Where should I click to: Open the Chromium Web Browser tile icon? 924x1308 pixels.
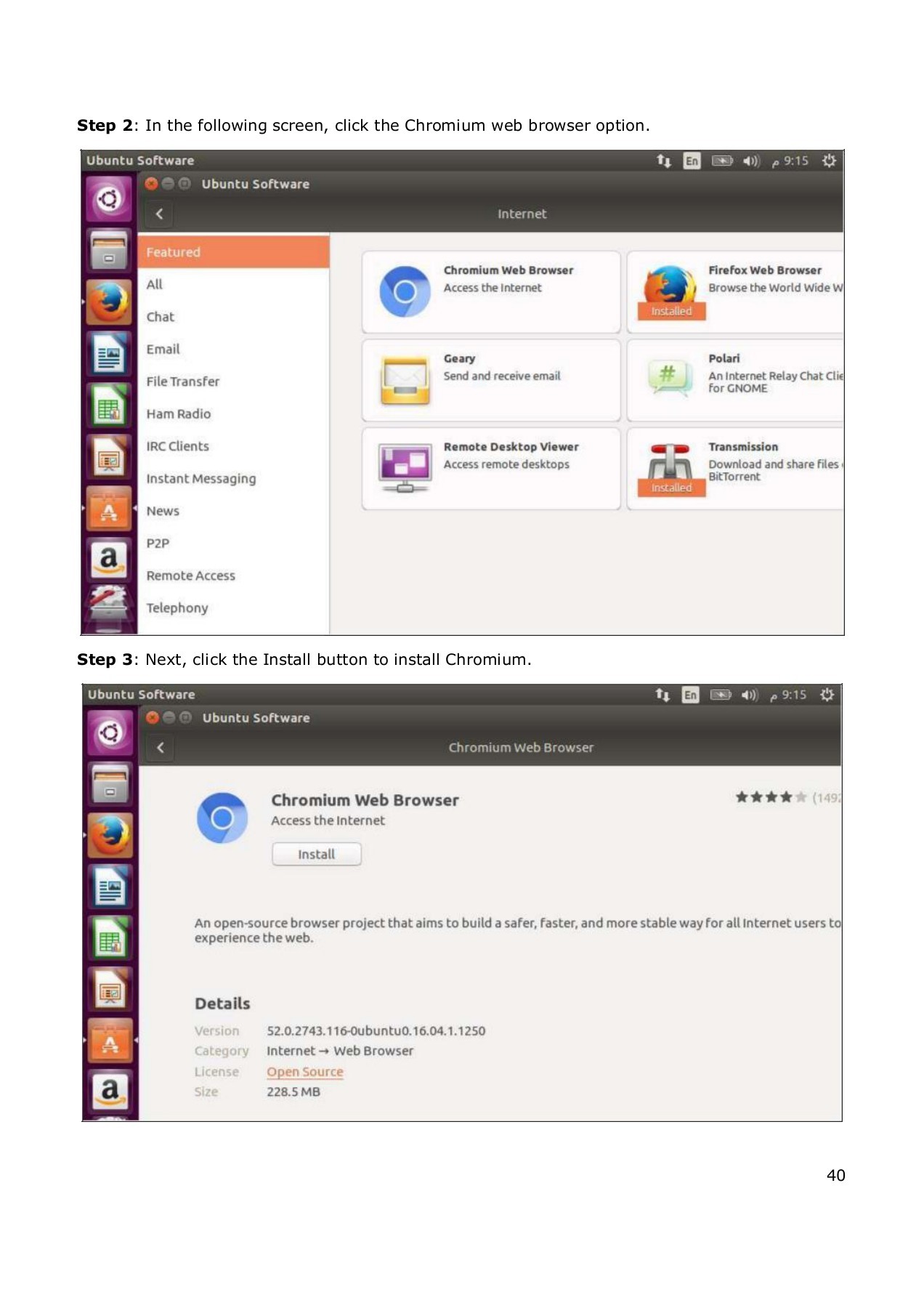click(x=405, y=291)
